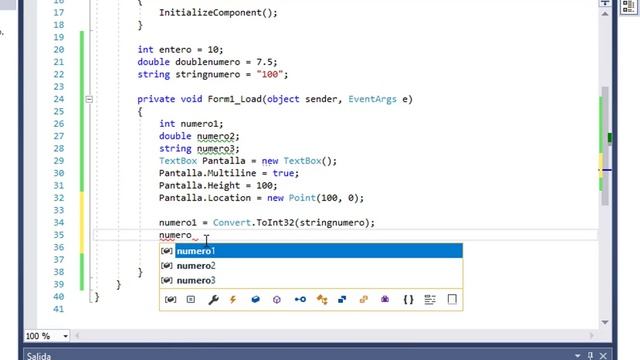
Task: Click the variable icon beside numero2
Action: [x=167, y=266]
